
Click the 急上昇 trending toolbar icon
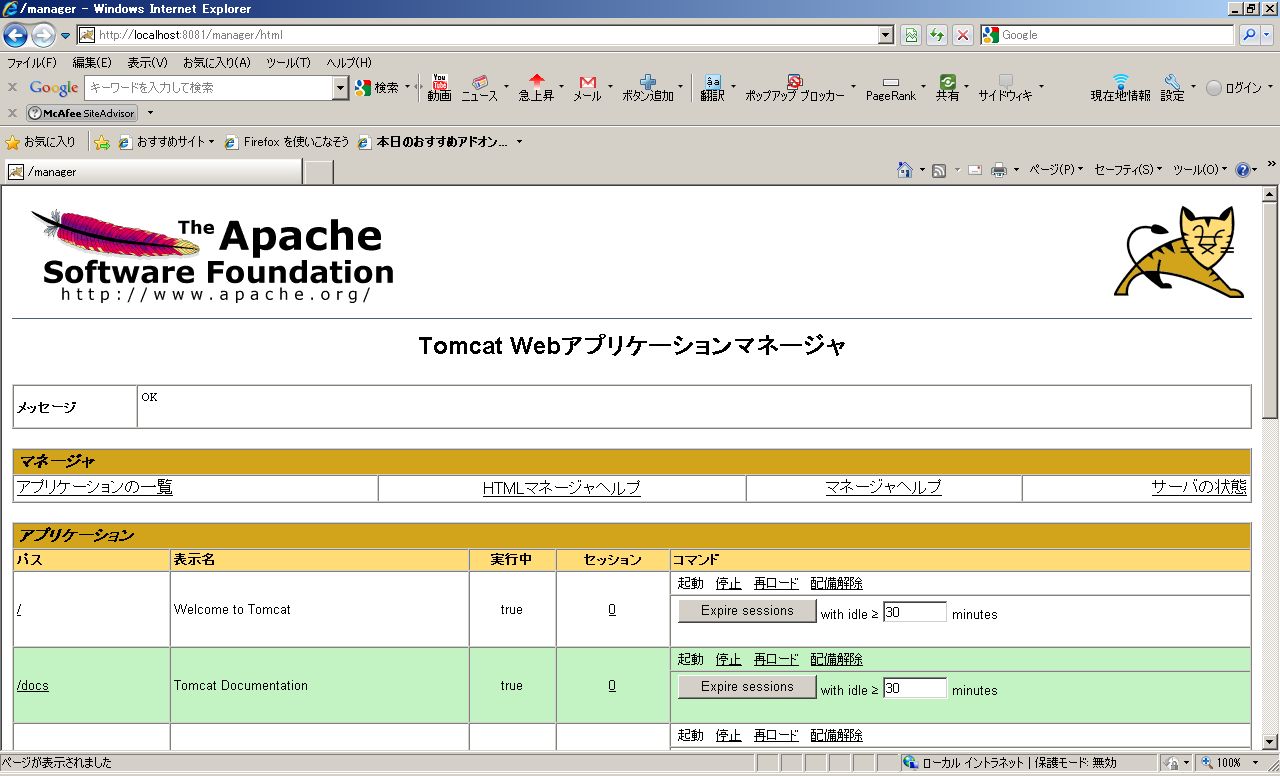536,88
